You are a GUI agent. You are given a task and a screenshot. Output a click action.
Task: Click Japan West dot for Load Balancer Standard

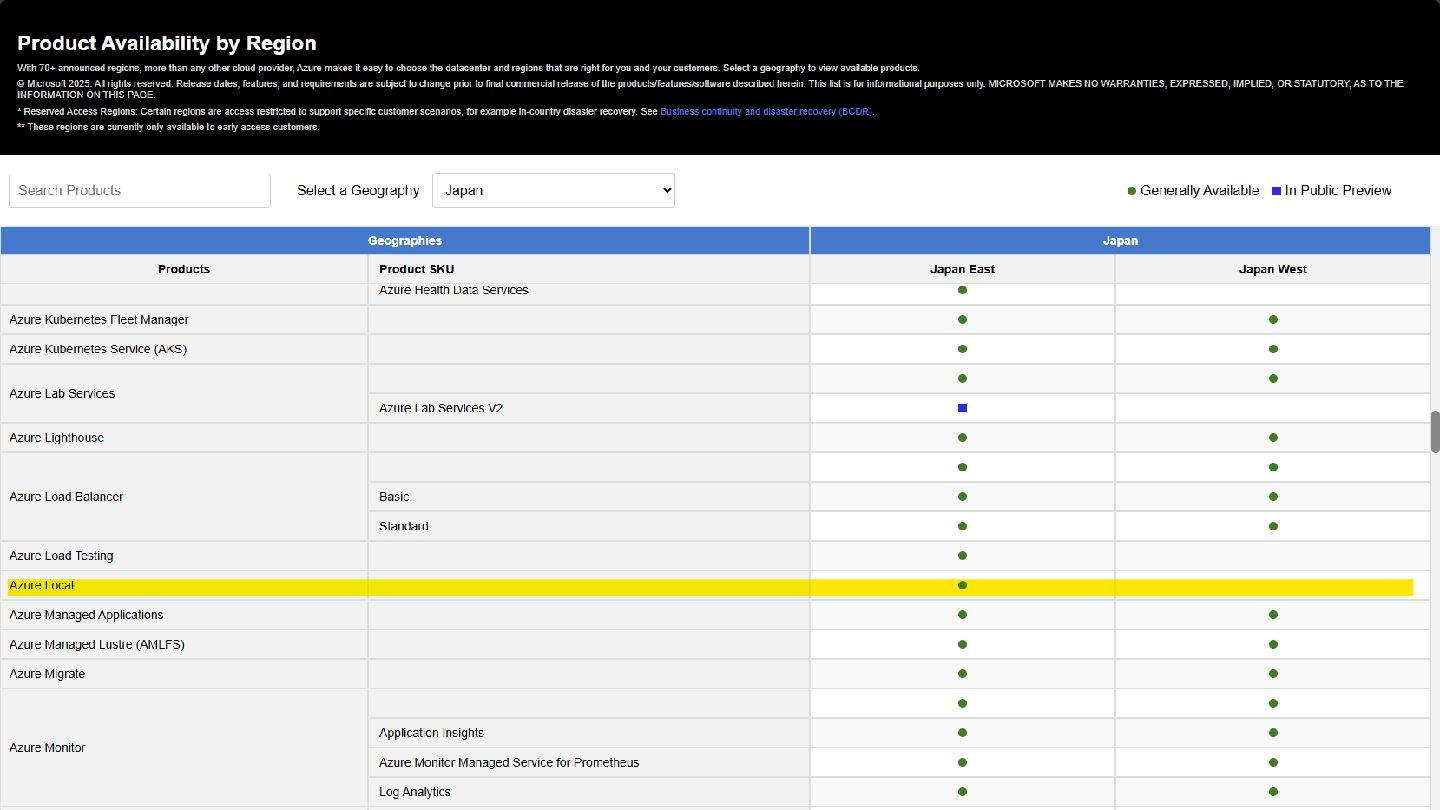pos(1273,526)
